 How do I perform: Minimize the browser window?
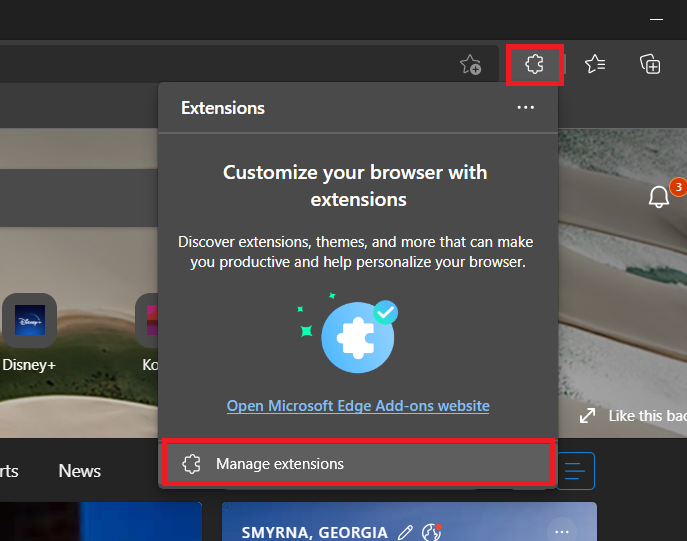(656, 19)
